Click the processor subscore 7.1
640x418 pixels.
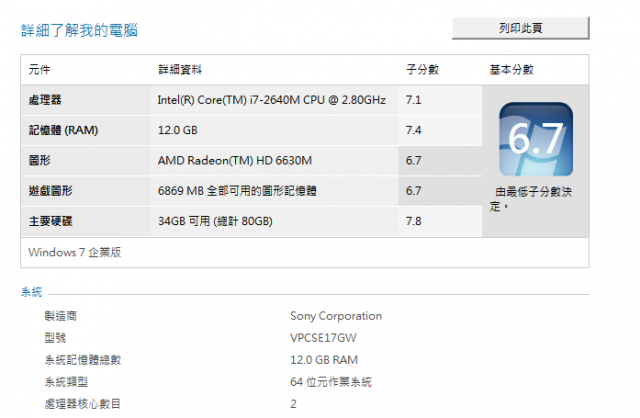413,100
